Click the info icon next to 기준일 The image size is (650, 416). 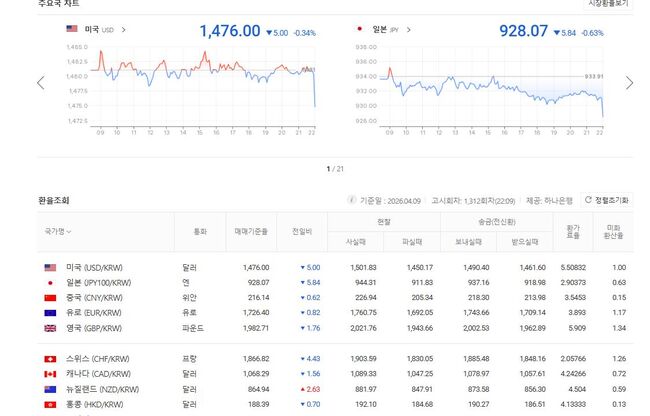coord(352,200)
